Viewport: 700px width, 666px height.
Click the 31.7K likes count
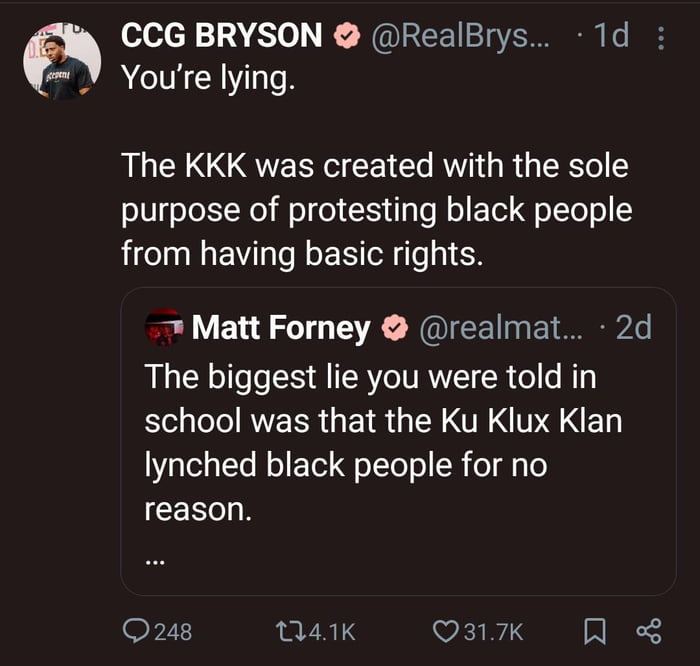coord(492,631)
